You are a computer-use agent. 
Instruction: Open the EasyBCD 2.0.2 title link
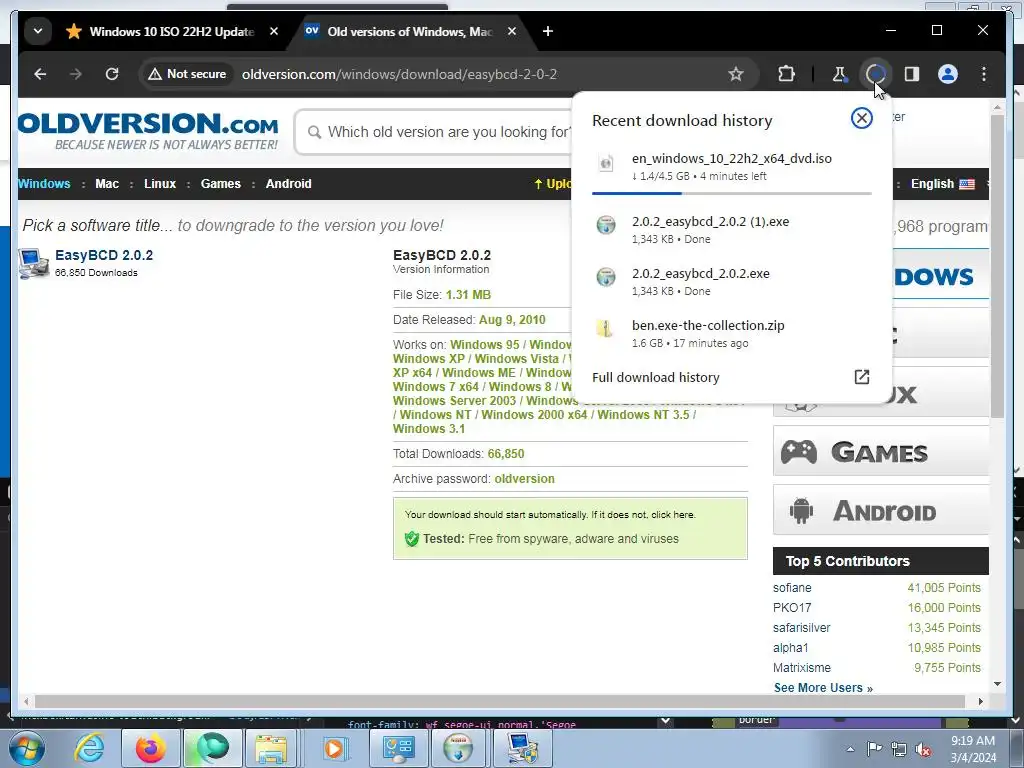coord(104,255)
